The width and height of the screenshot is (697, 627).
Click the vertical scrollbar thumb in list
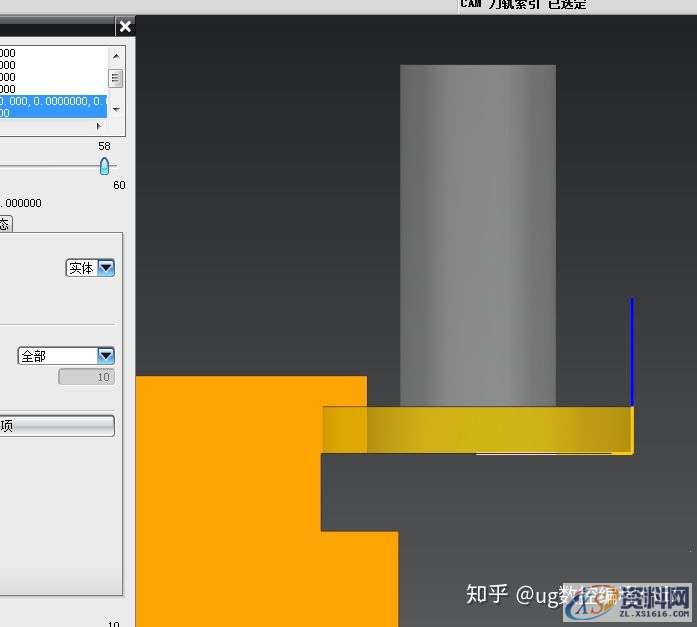point(116,78)
